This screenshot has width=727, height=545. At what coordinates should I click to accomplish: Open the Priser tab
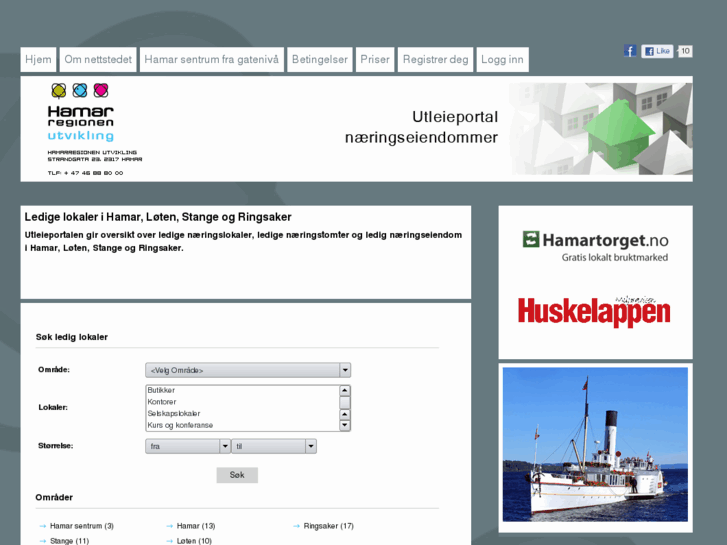(375, 59)
